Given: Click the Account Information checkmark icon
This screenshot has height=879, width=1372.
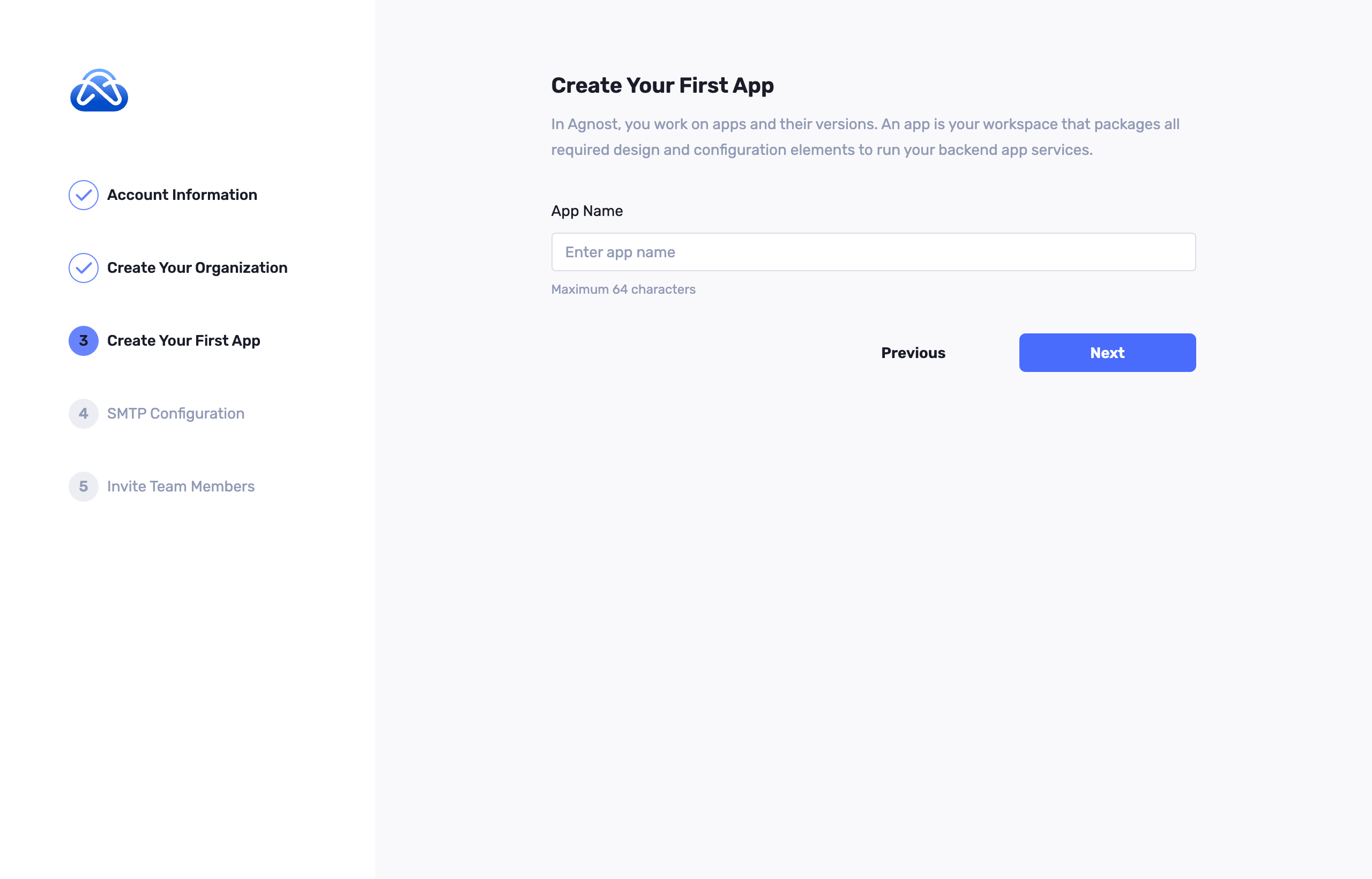Looking at the screenshot, I should (x=83, y=195).
